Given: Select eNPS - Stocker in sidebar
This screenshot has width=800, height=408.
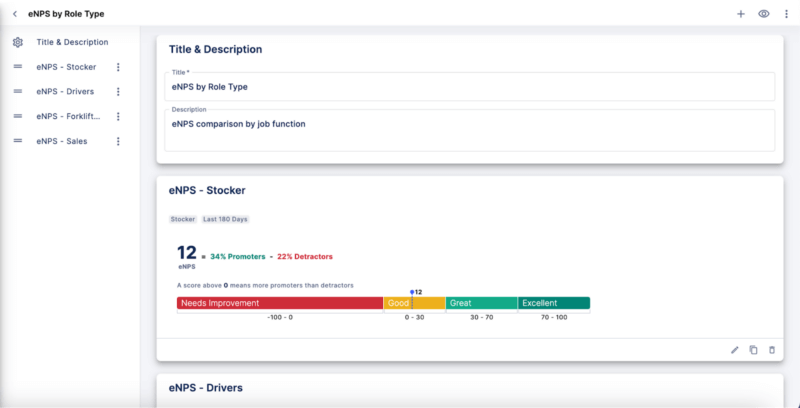Looking at the screenshot, I should [x=66, y=67].
